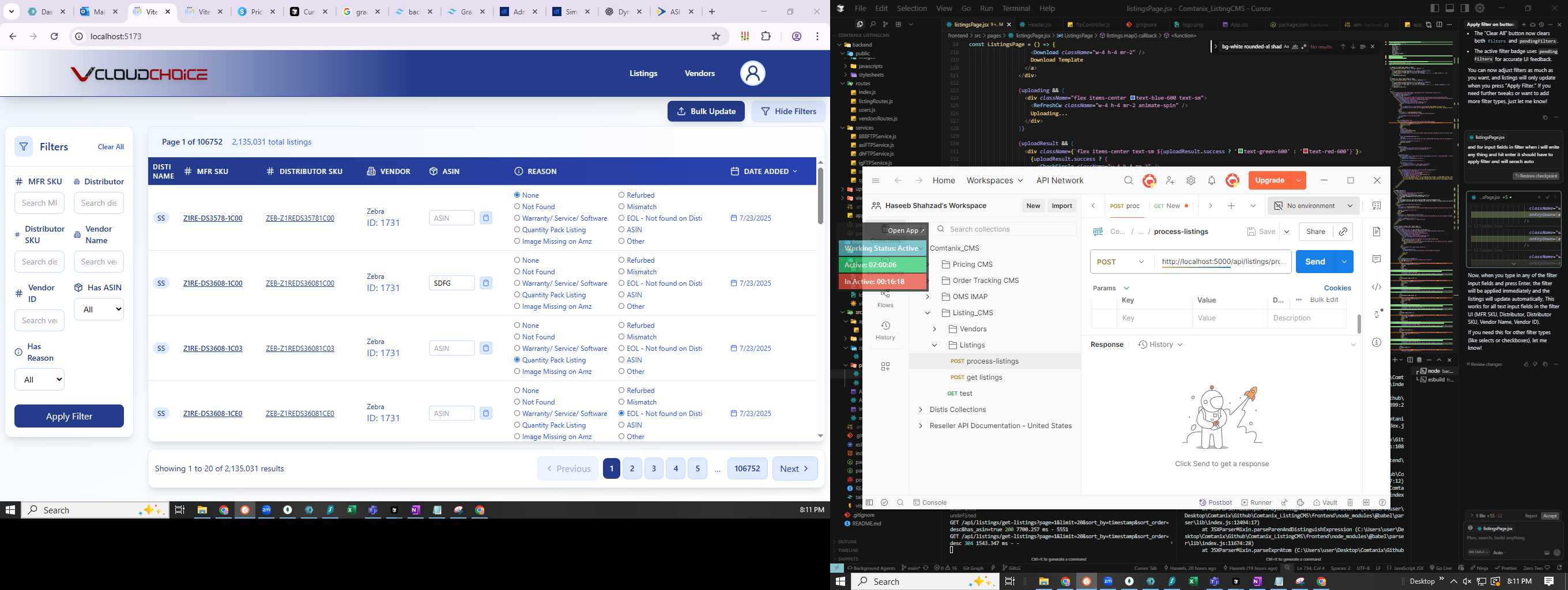
Task: Click Postman invite collaborator icon
Action: pos(1170,180)
